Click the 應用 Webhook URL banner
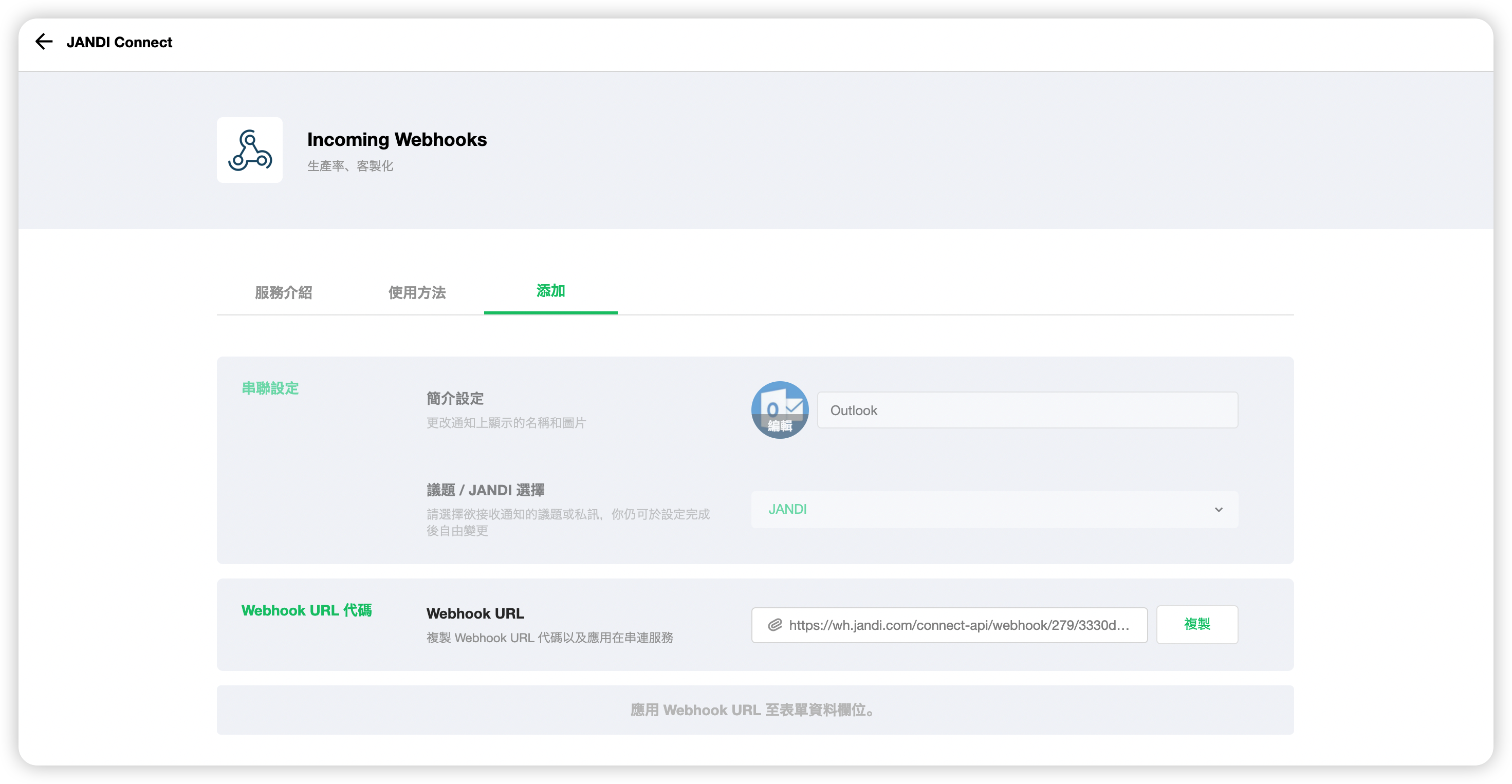 tap(755, 710)
